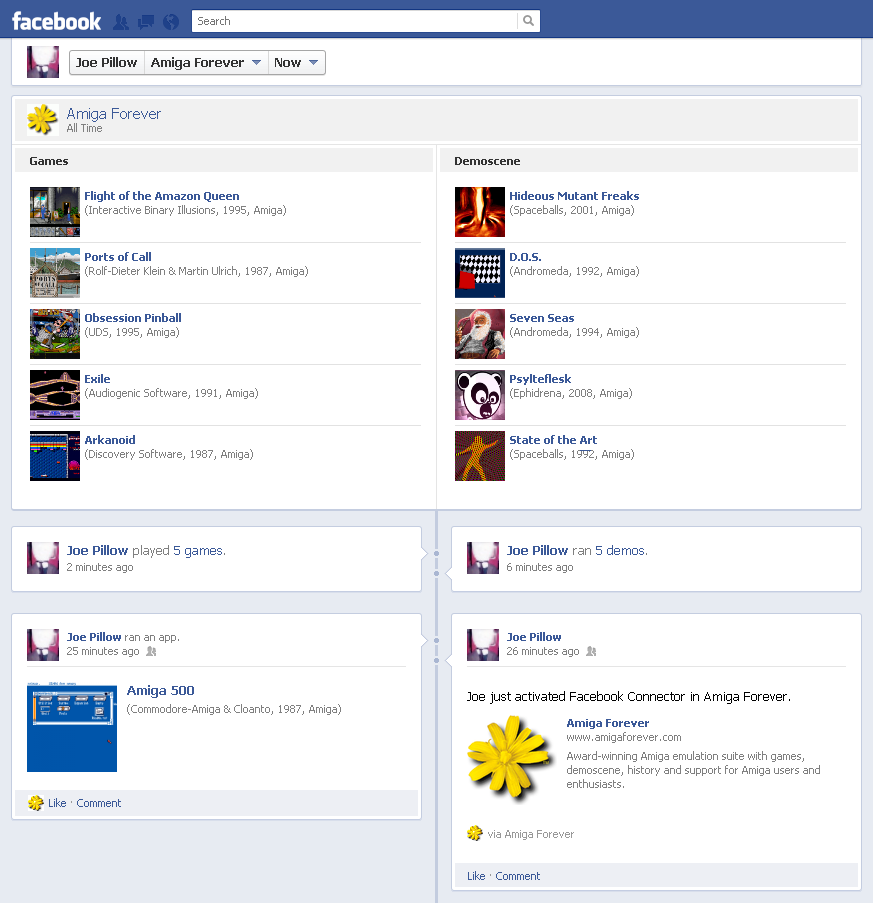Click profile avatar beside Joe Pillow button

pos(43,62)
